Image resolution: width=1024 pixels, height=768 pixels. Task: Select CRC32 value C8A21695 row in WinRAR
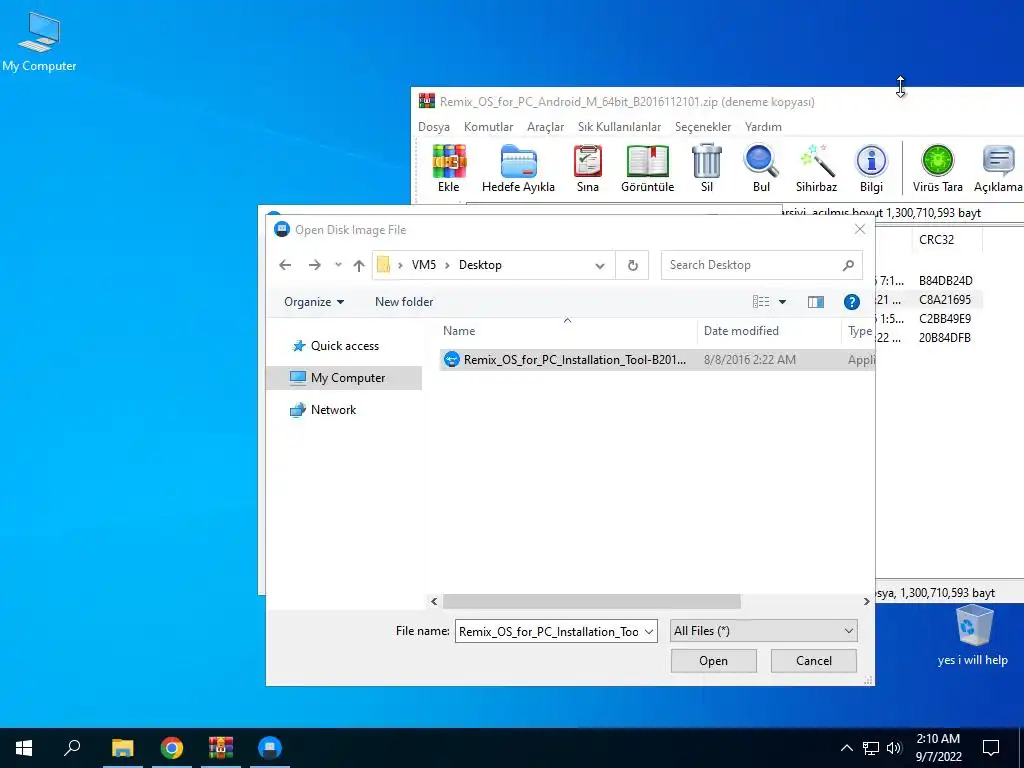coord(945,300)
